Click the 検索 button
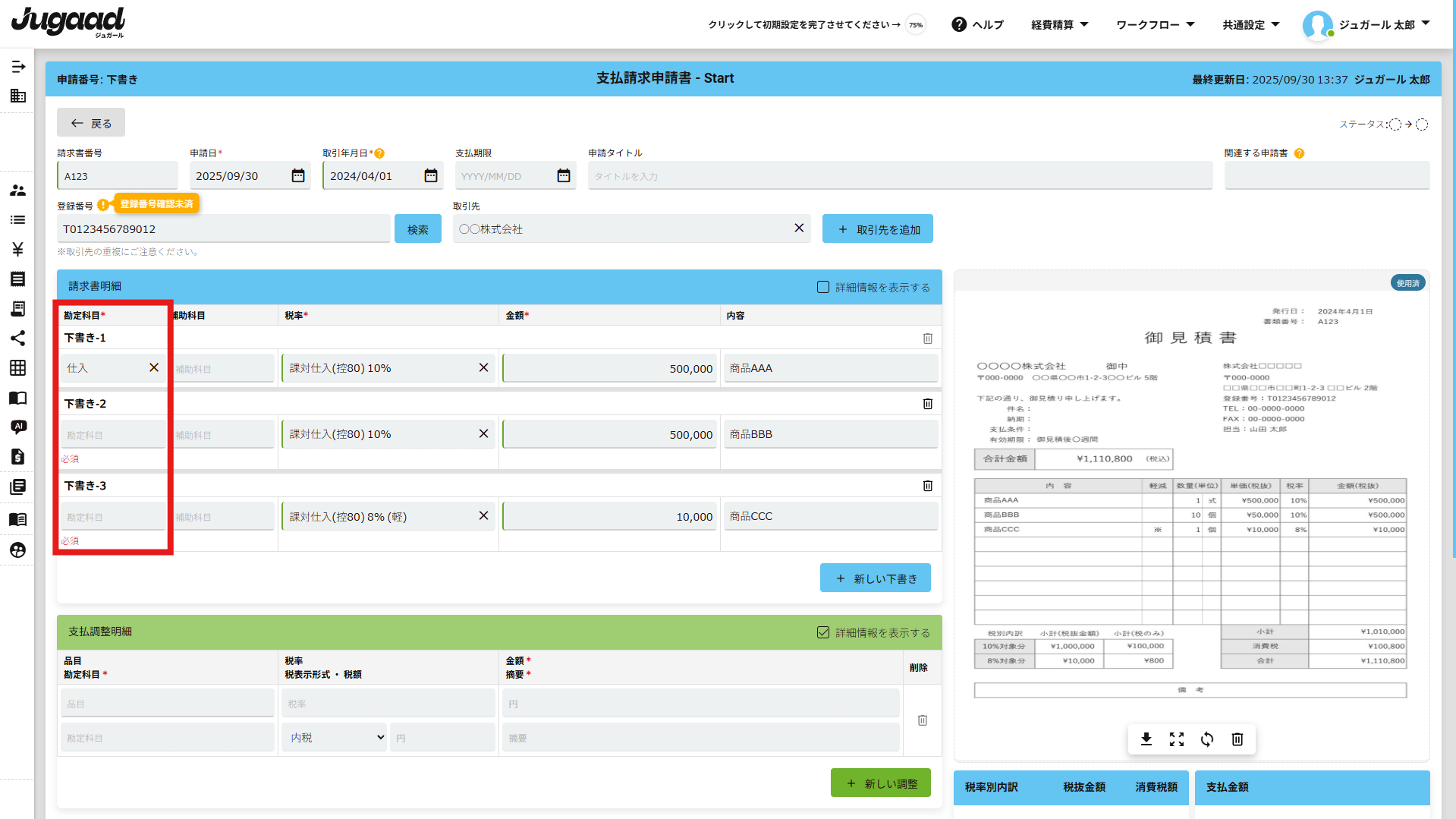This screenshot has width=1456, height=819. click(x=417, y=229)
